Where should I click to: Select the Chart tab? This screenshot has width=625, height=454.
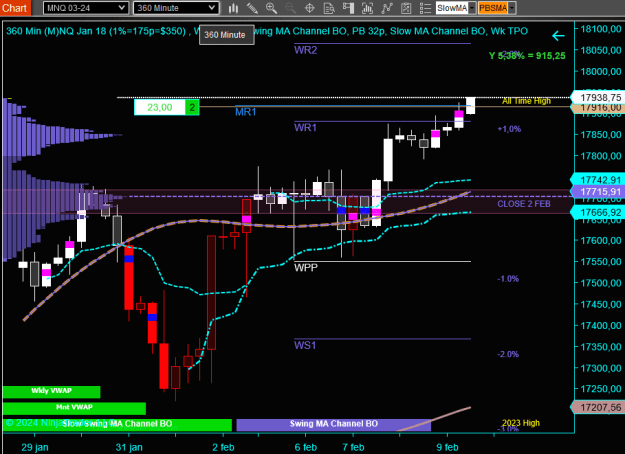pos(15,8)
